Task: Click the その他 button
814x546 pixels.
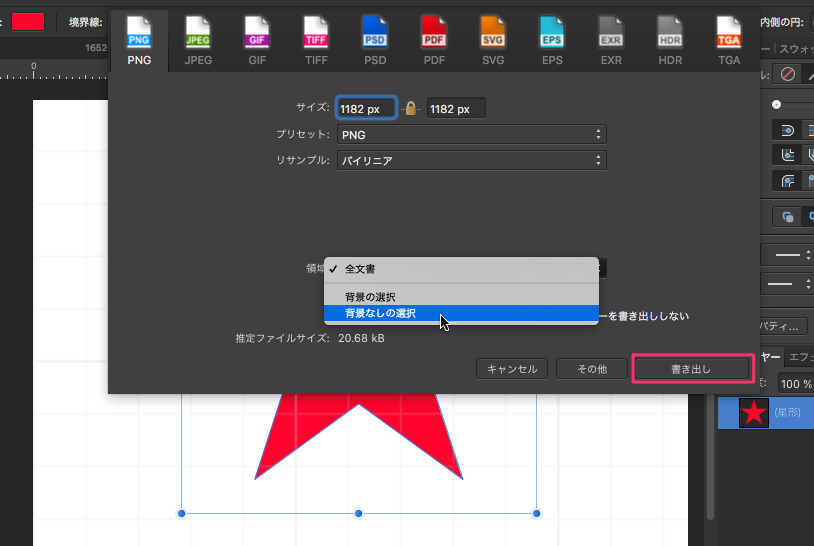Action: point(590,369)
